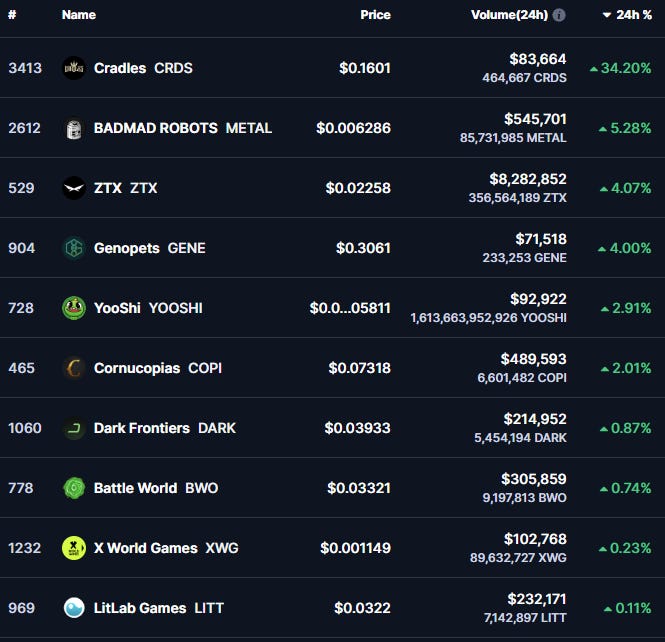Click the Cradles price $0.1601
665x642 pixels.
365,68
